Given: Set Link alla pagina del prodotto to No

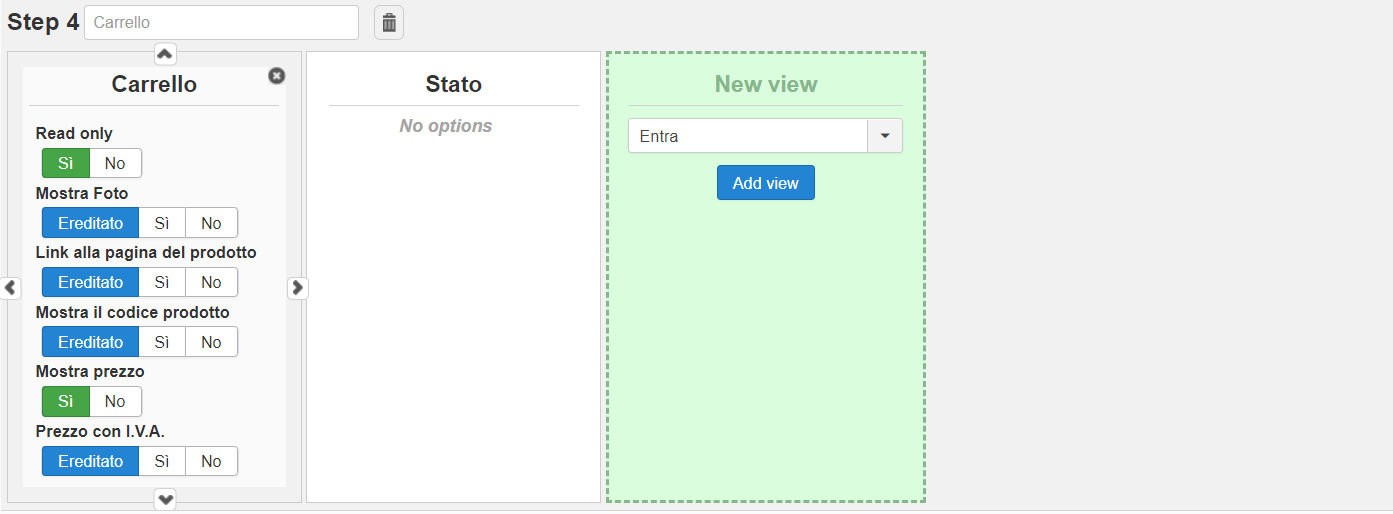Looking at the screenshot, I should tap(211, 282).
